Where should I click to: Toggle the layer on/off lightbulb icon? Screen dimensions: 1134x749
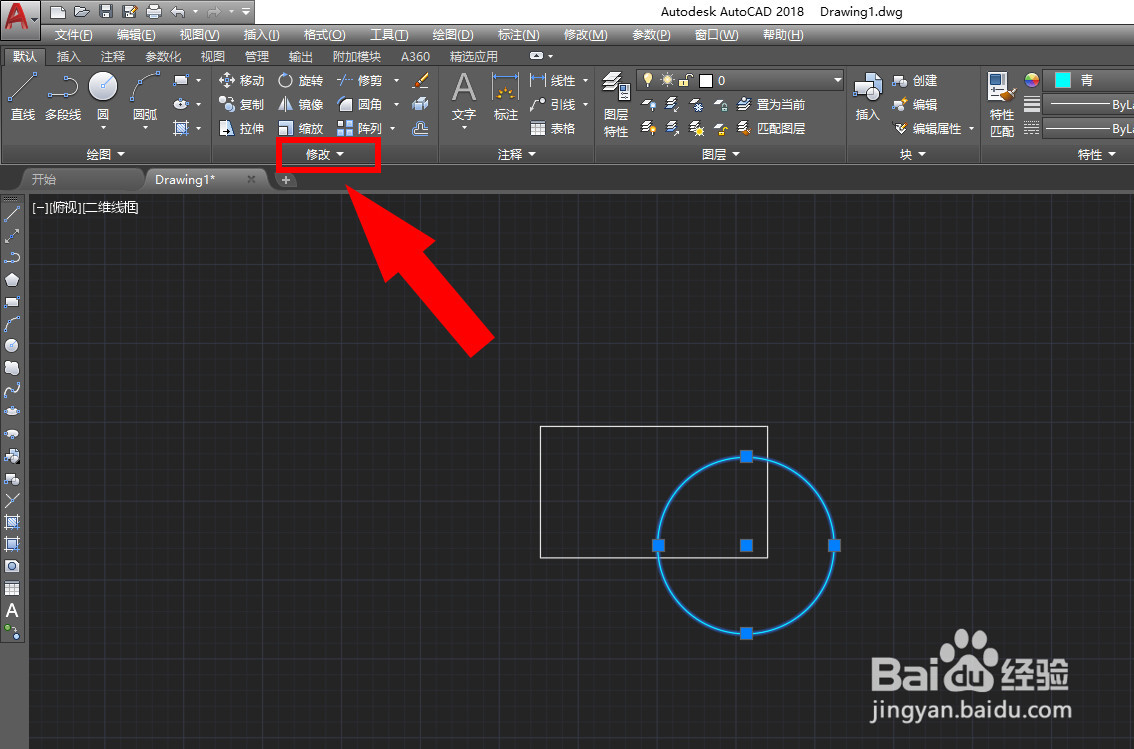(x=648, y=80)
